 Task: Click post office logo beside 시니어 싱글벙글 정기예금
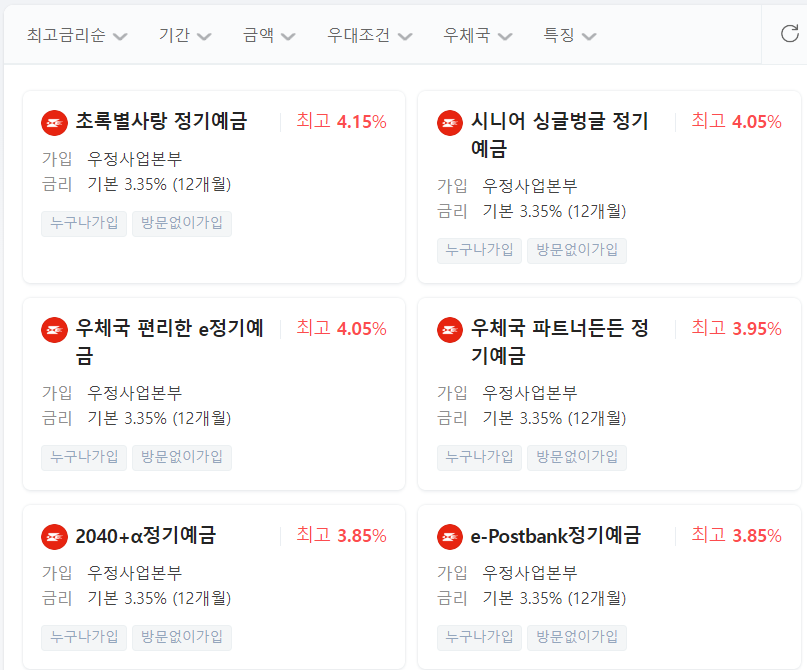coord(450,123)
